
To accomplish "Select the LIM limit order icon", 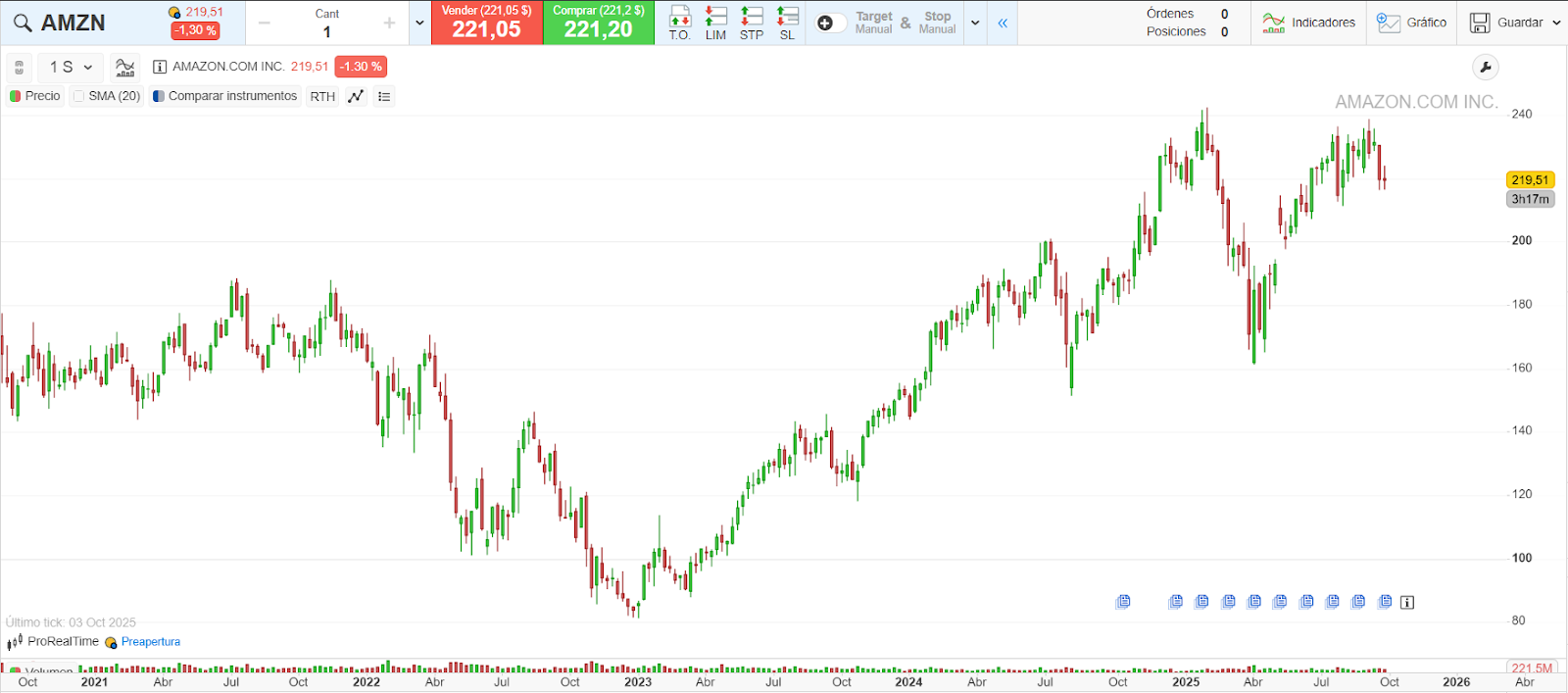I will pos(715,22).
